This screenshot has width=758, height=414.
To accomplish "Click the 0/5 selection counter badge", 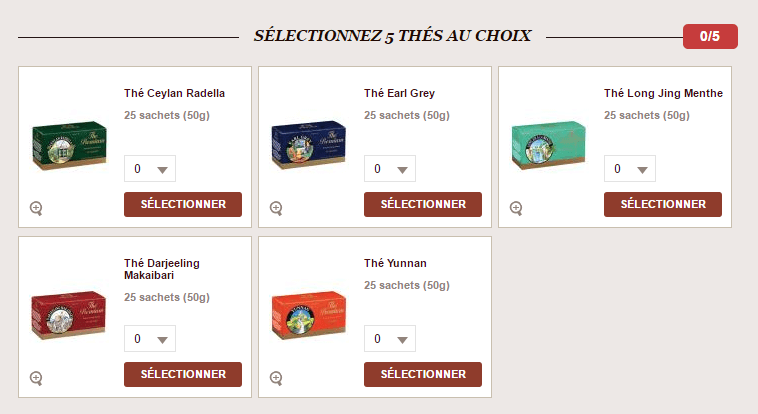I will point(710,37).
